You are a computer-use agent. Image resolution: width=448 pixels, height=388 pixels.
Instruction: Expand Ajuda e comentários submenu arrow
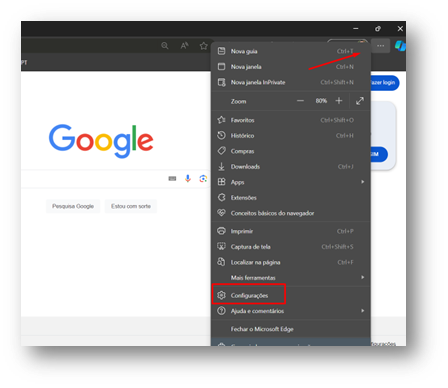[362, 311]
